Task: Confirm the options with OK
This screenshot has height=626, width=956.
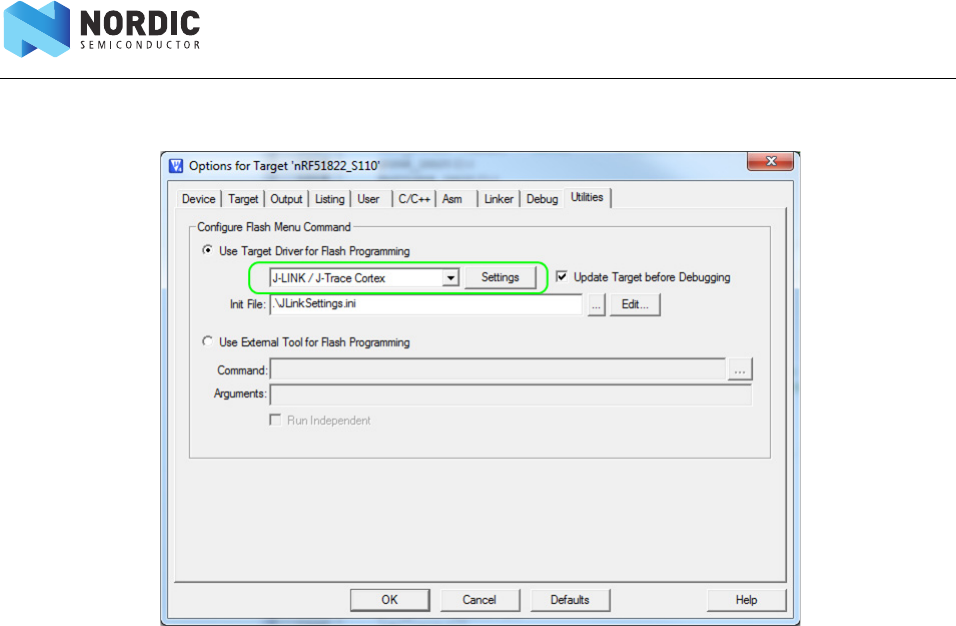Action: click(x=390, y=600)
